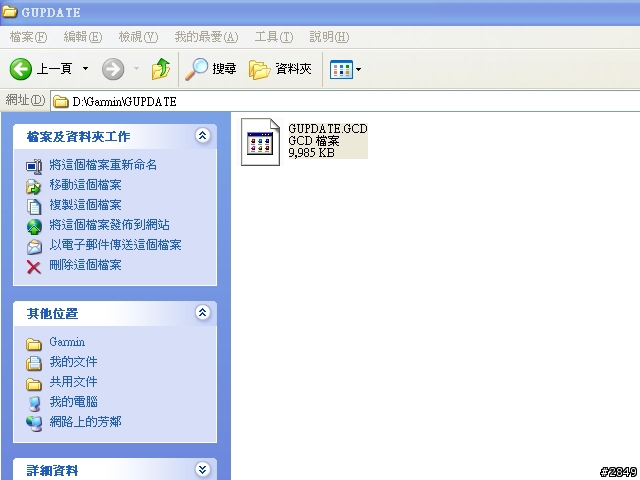
Task: Click the Up one level folder icon
Action: click(161, 69)
